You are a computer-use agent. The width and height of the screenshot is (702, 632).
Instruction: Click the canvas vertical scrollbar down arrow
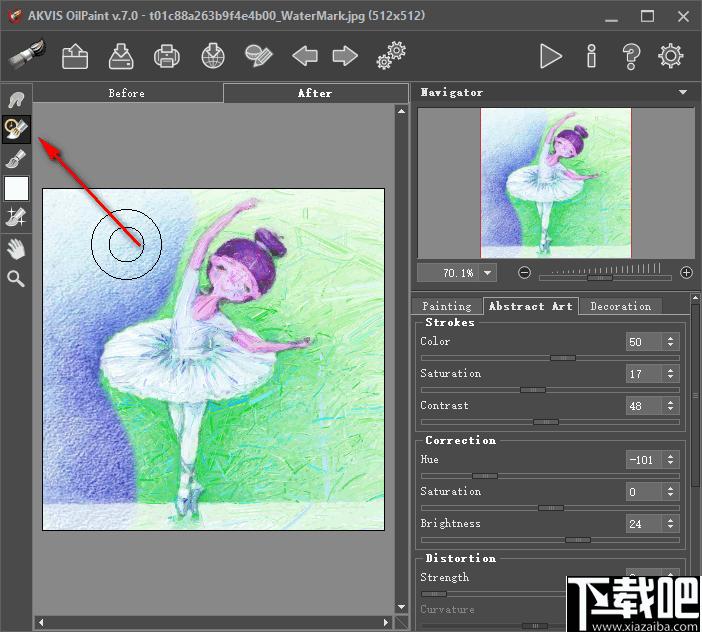tap(402, 607)
